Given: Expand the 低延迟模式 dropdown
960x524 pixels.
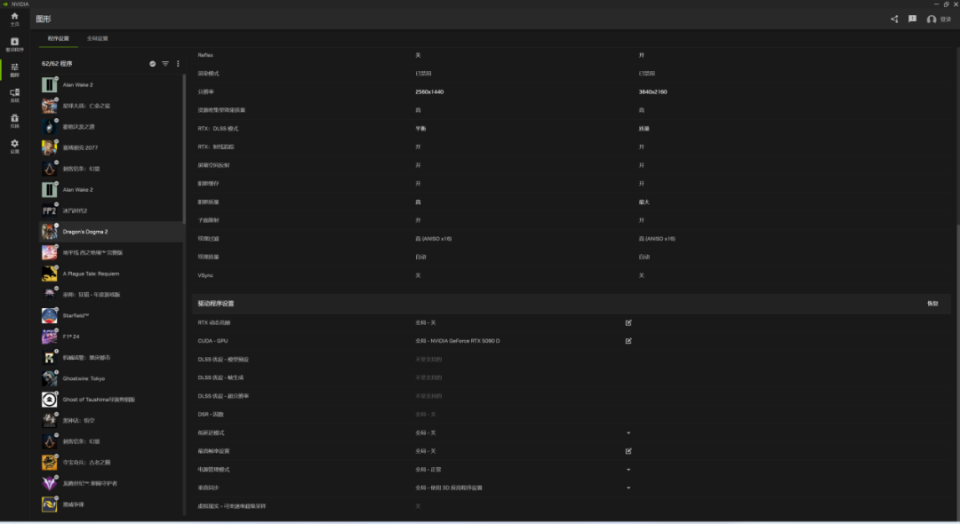Looking at the screenshot, I should point(628,433).
